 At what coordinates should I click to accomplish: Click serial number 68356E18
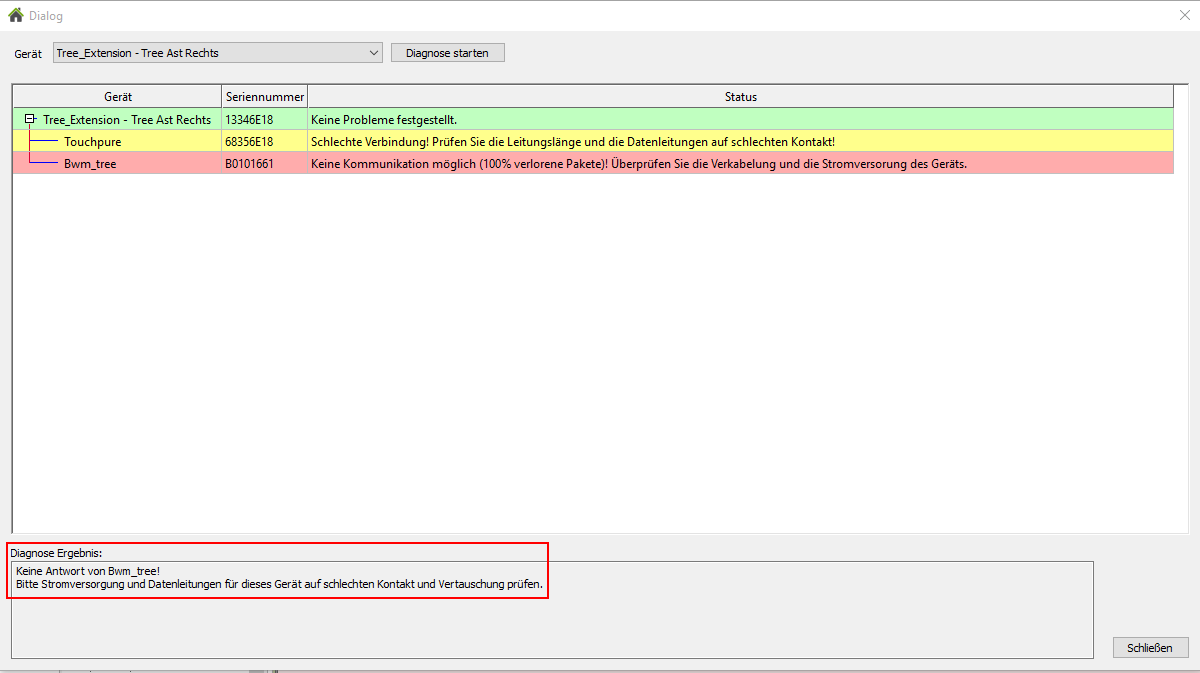[249, 142]
